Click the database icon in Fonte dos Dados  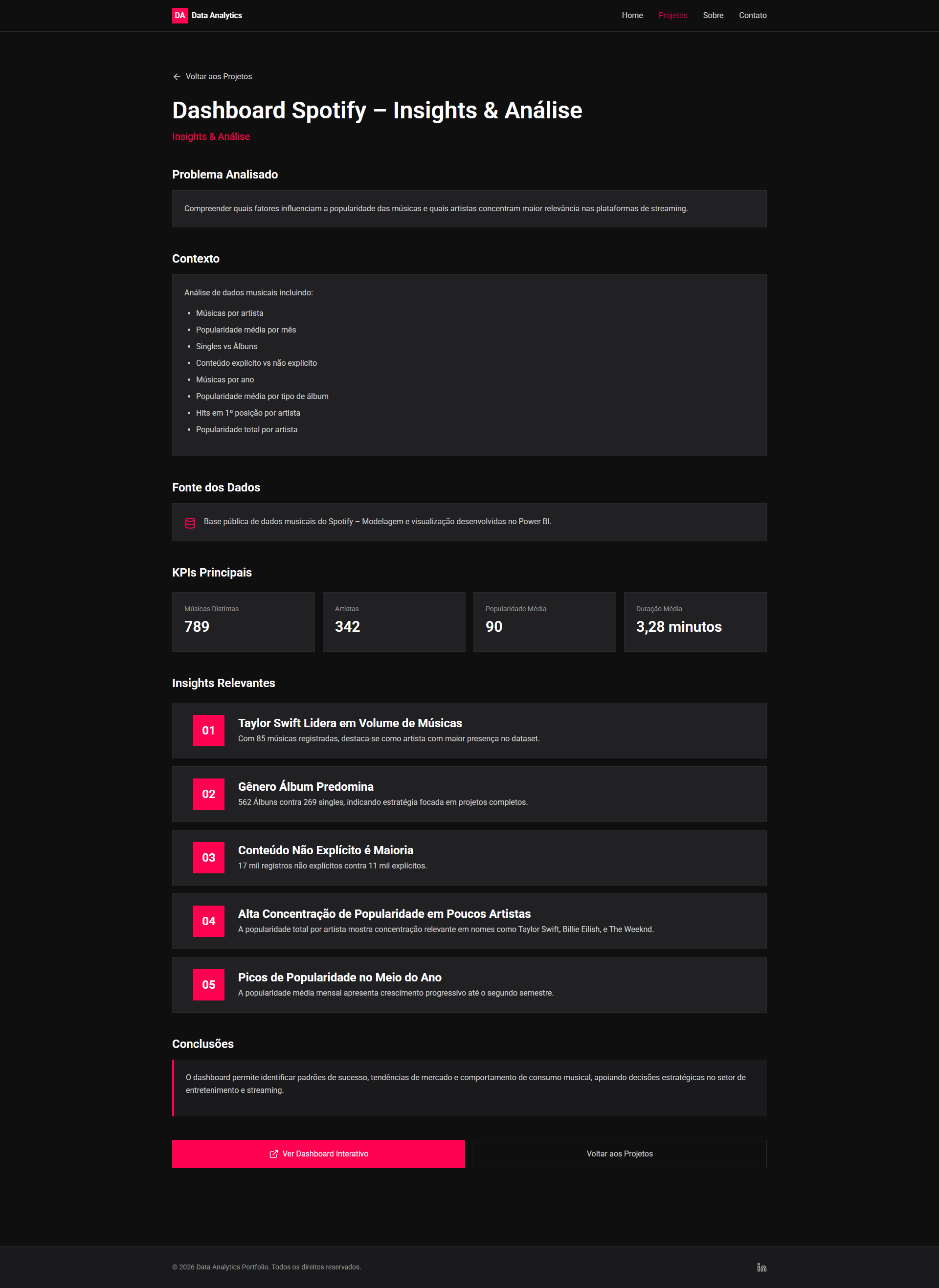(190, 523)
